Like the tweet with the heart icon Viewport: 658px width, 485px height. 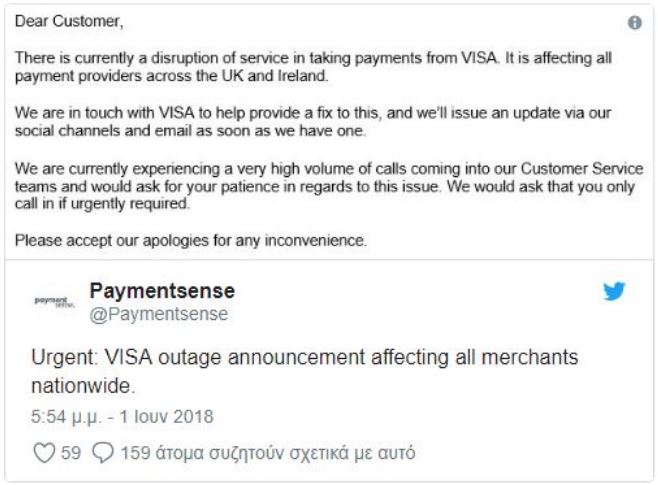coord(44,453)
